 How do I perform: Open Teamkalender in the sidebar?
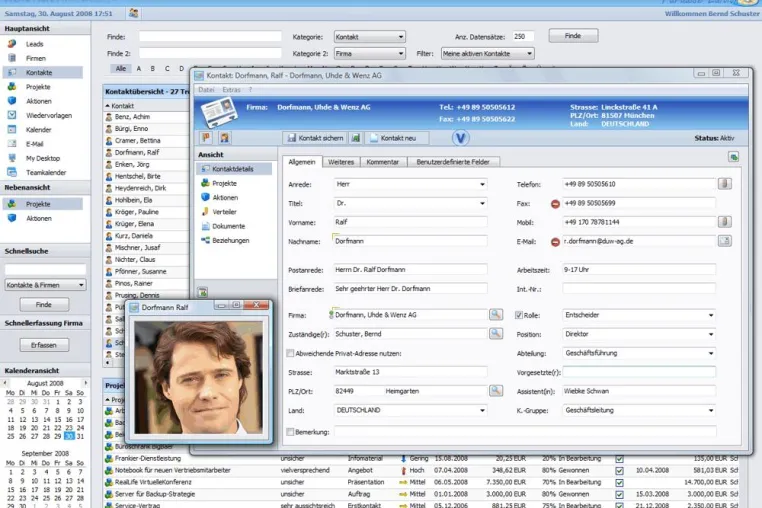coord(46,173)
